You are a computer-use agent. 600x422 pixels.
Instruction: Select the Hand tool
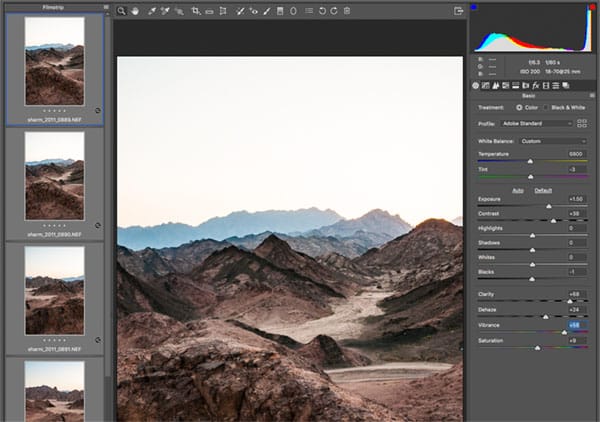[135, 11]
